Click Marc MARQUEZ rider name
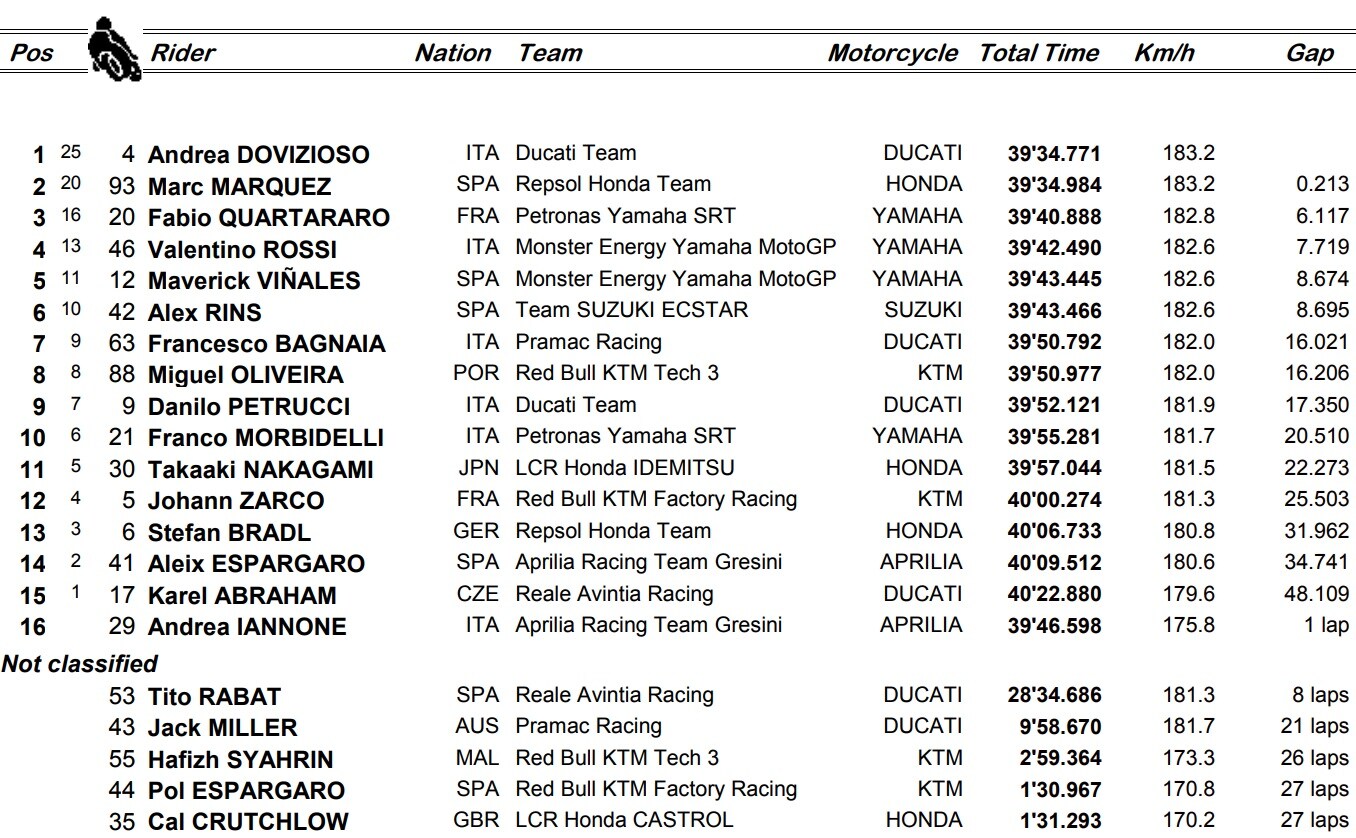This screenshot has height=838, width=1356. (240, 187)
